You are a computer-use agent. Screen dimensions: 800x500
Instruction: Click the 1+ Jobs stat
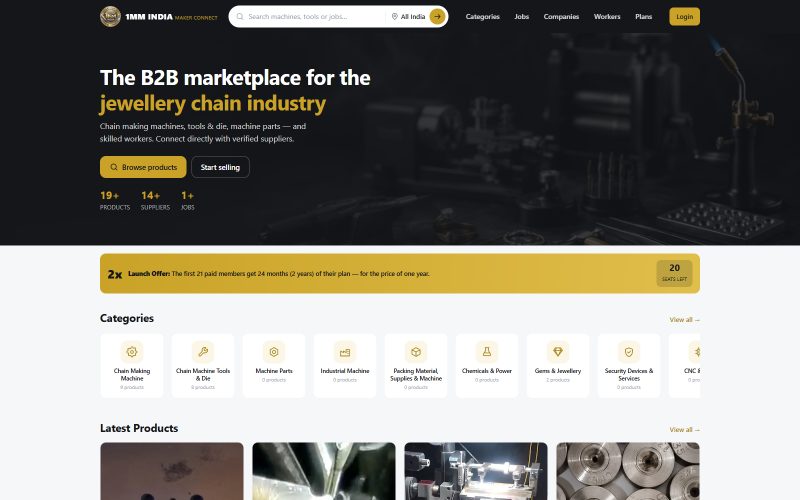pos(187,200)
